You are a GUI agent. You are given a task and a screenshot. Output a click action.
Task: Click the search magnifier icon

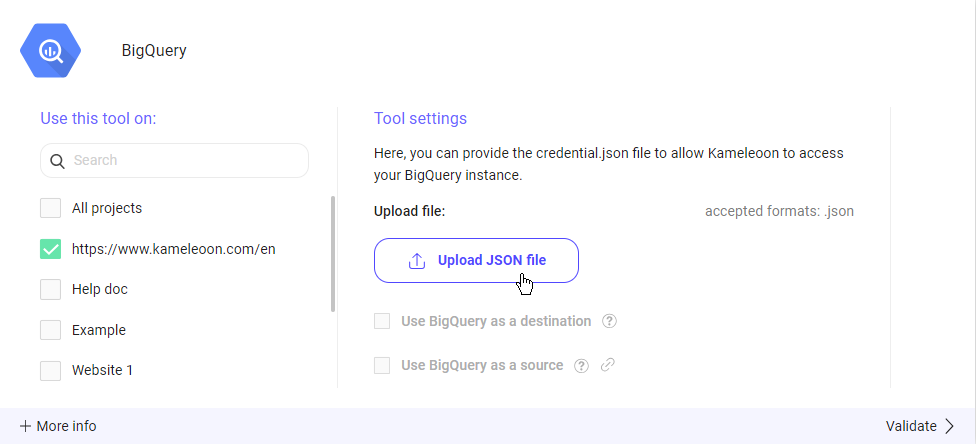click(x=57, y=161)
